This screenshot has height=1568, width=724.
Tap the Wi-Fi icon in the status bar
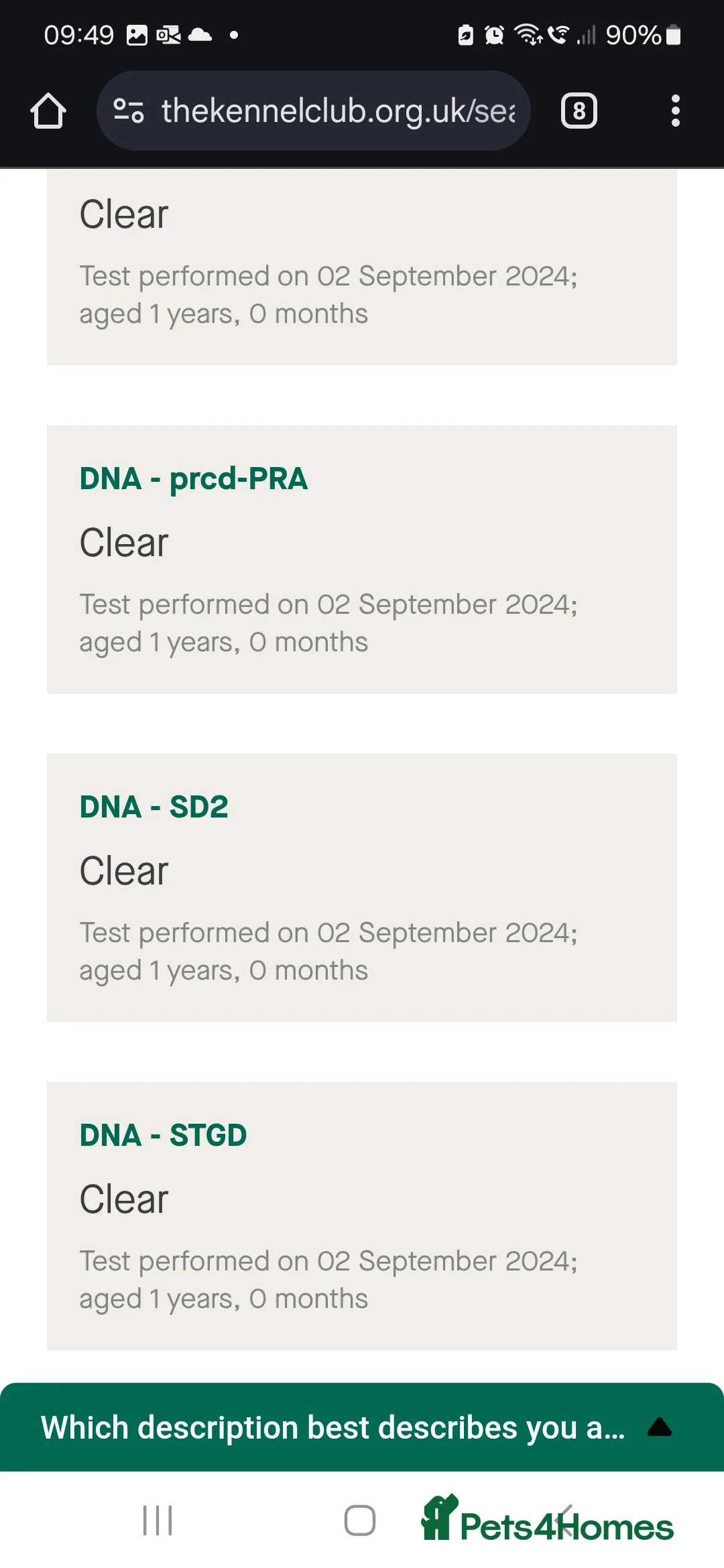[x=528, y=34]
